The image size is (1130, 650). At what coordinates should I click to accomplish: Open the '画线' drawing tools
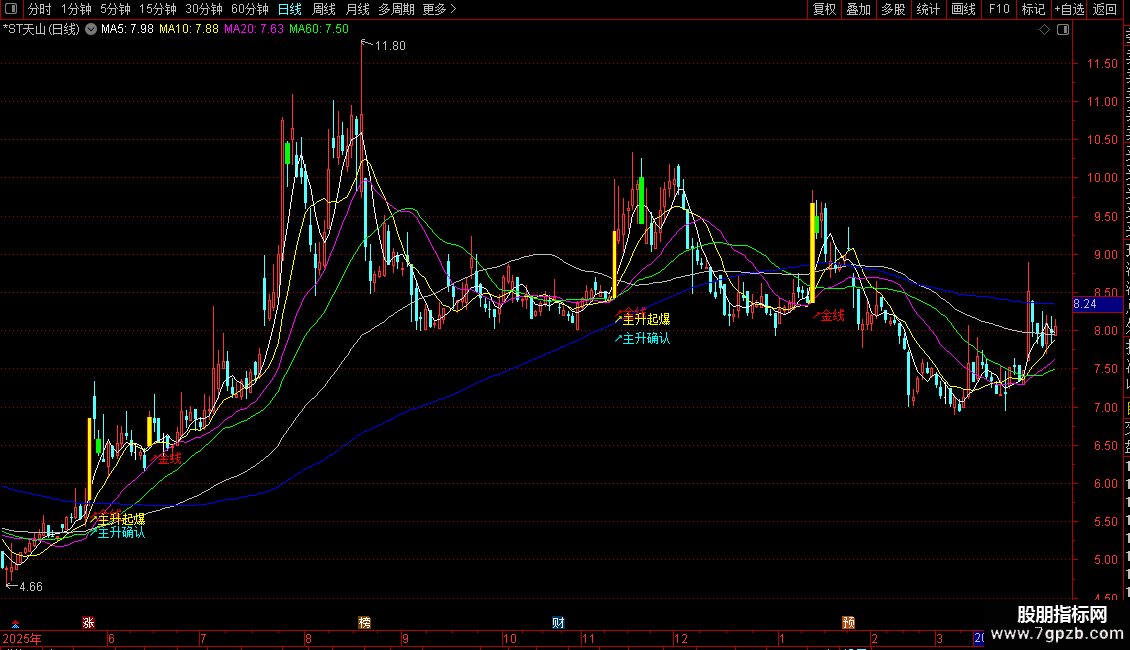(963, 9)
